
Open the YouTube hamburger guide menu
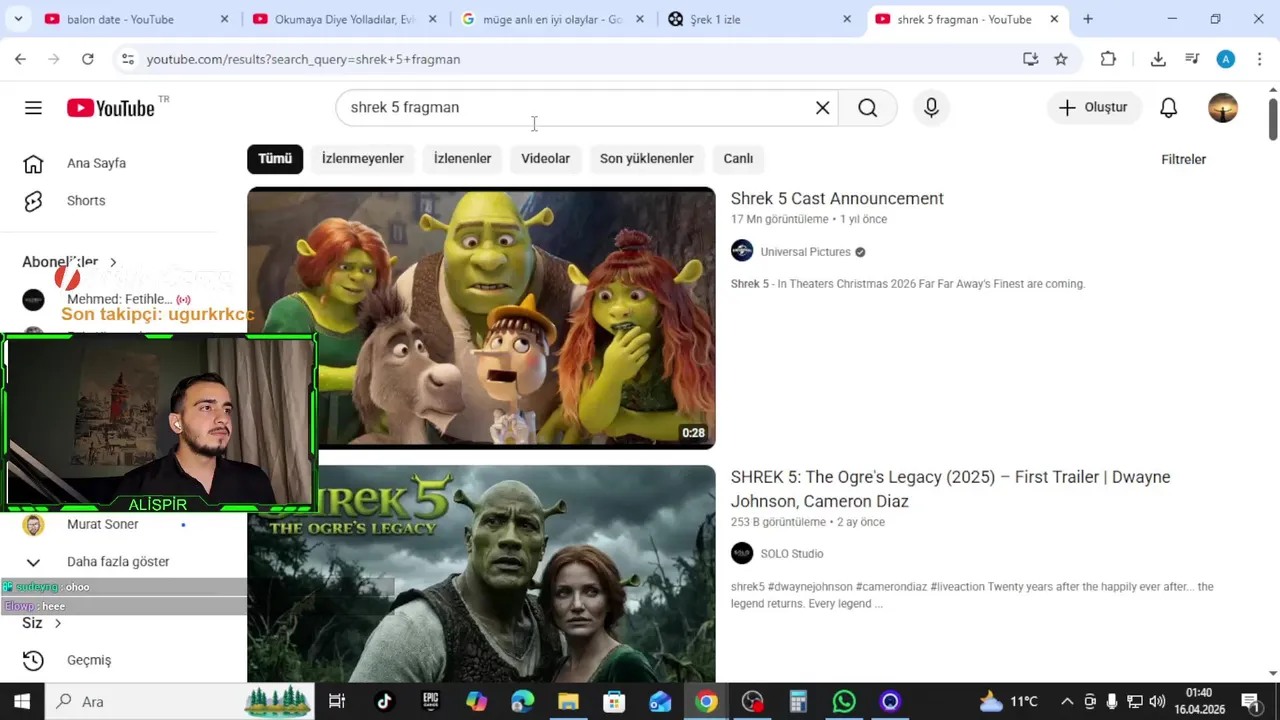point(33,108)
